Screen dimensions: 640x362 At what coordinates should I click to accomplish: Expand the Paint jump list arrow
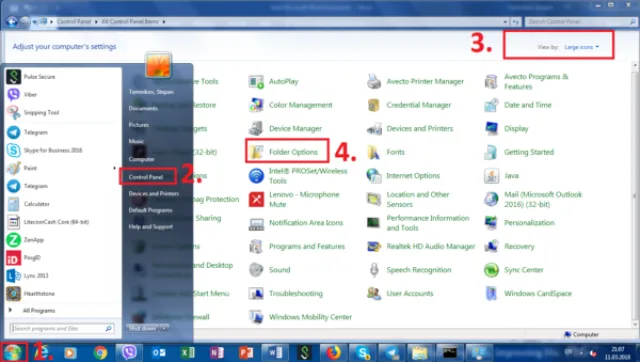(114, 168)
